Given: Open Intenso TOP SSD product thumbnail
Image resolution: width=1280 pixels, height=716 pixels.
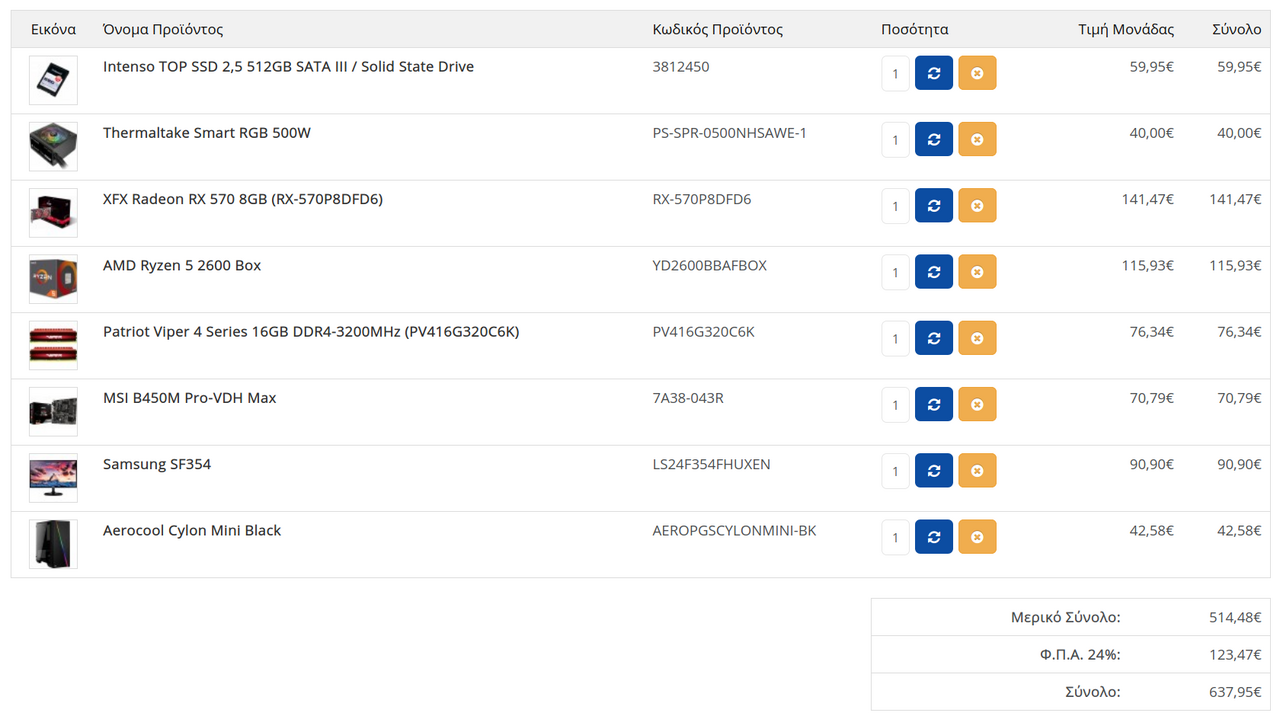Looking at the screenshot, I should [53, 80].
